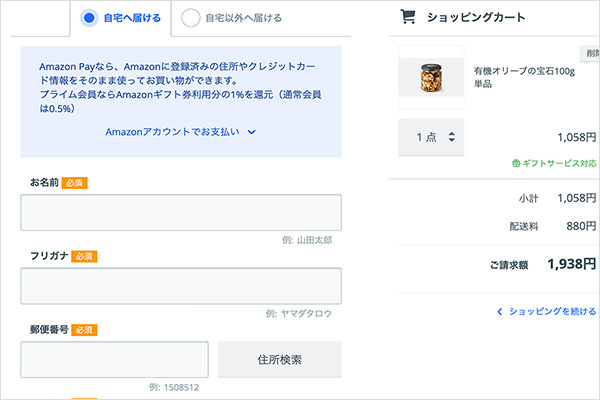Expand the Amazonアカウントでお支払い section
The height and width of the screenshot is (400, 600).
click(x=181, y=131)
